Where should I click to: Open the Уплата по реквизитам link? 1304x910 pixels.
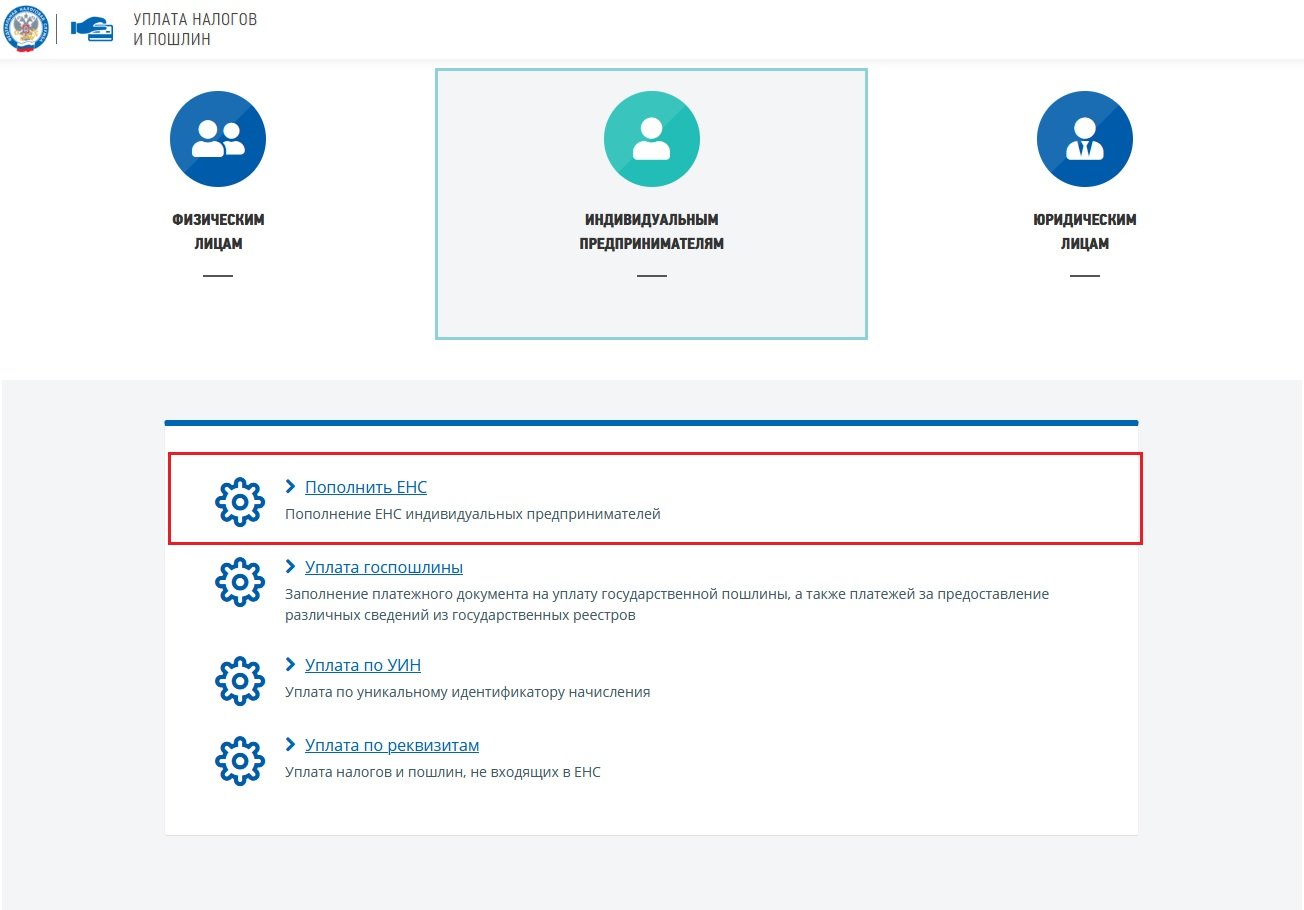(392, 746)
